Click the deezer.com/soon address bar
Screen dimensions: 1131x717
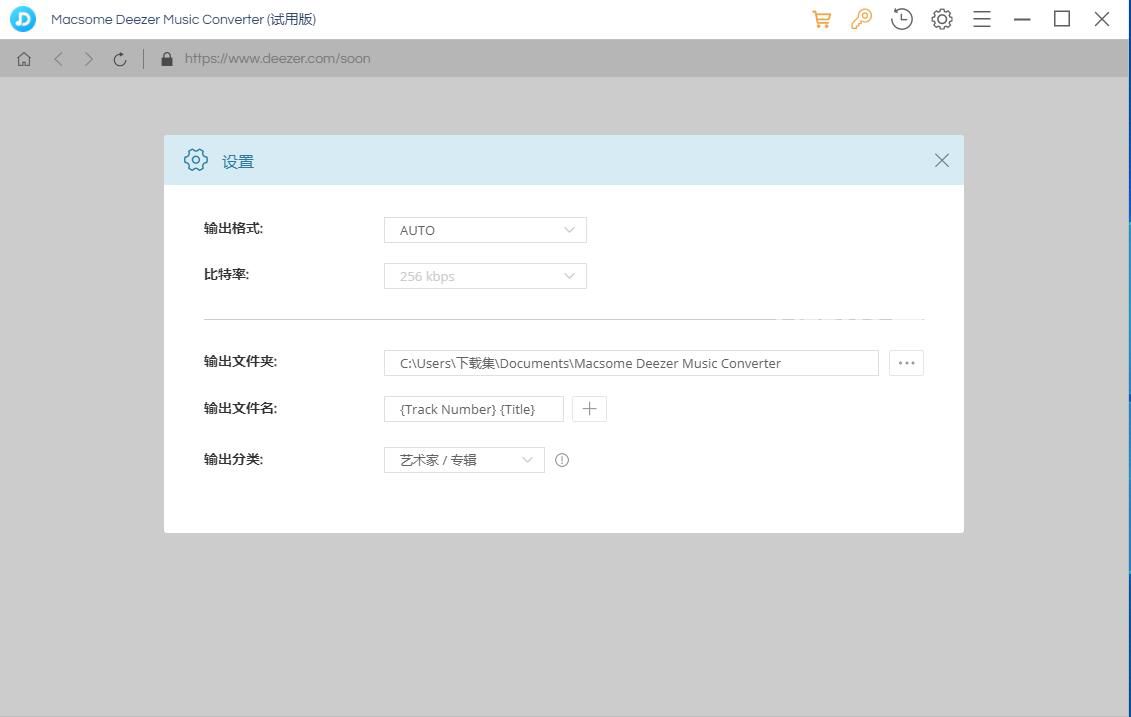tap(278, 59)
